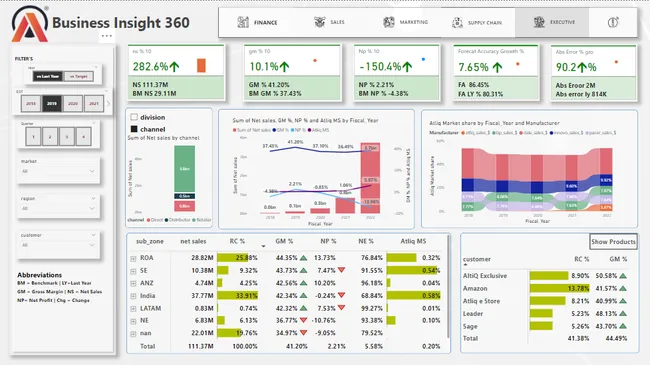
Task: Check the division radio option
Action: [x=134, y=117]
